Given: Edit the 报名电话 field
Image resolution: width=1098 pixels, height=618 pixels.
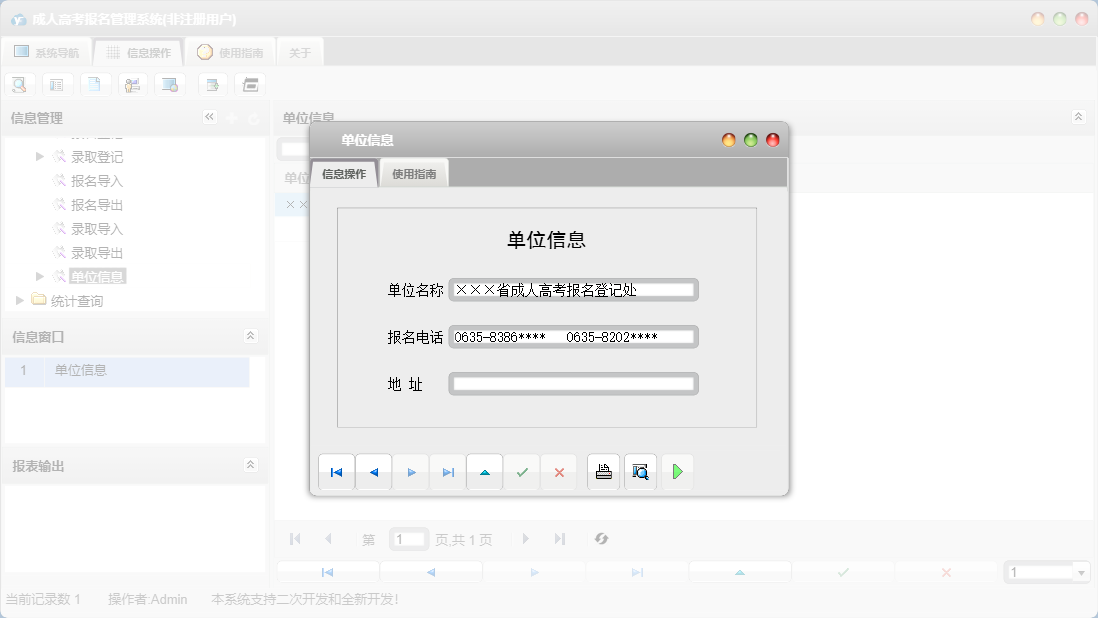Looking at the screenshot, I should [574, 337].
